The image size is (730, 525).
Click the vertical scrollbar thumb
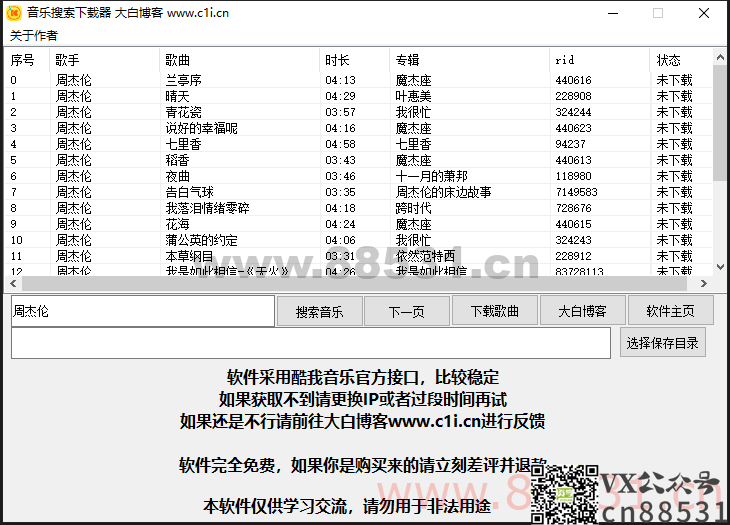(720, 123)
